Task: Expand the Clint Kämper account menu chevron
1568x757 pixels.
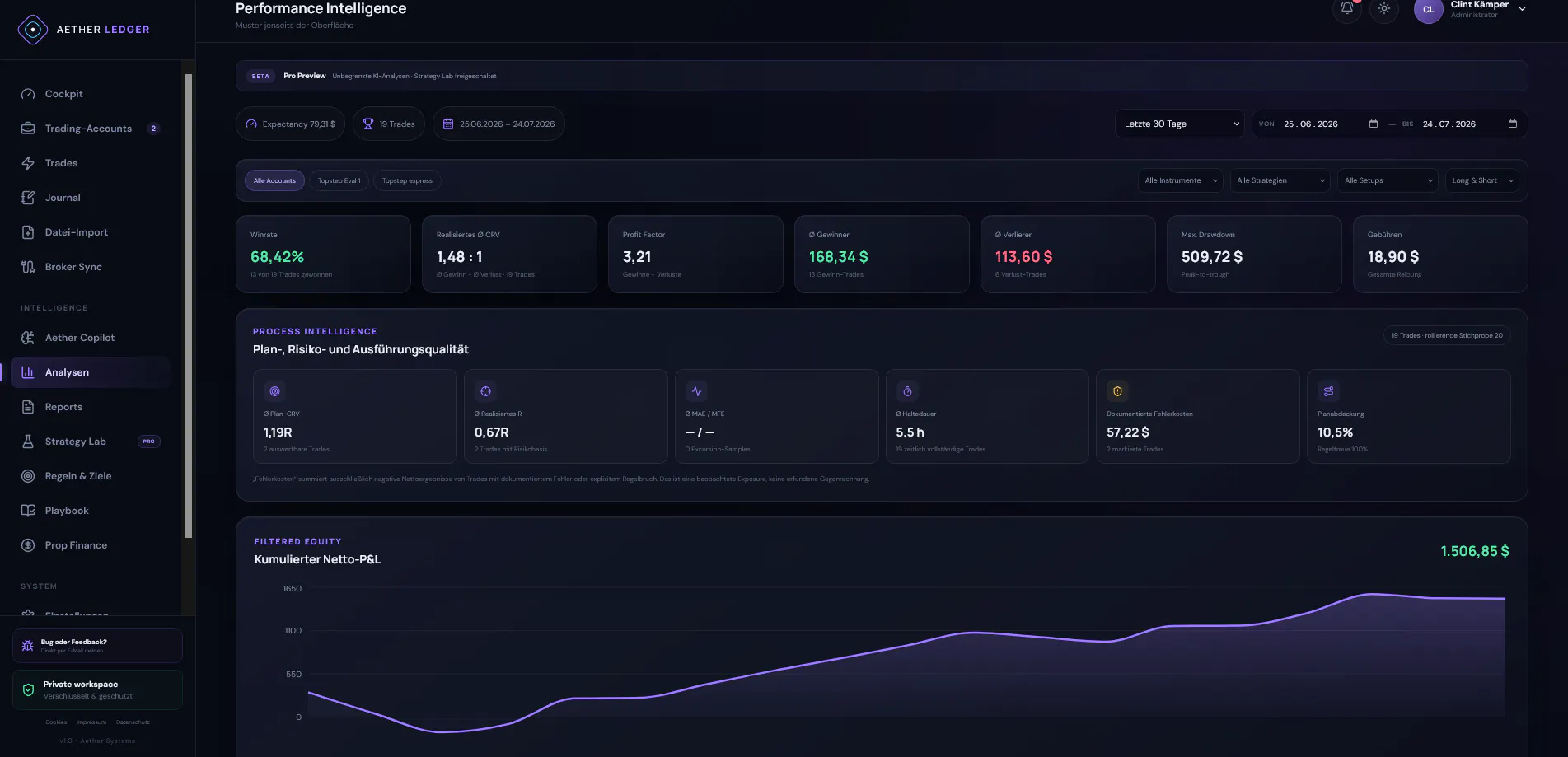Action: [x=1522, y=9]
